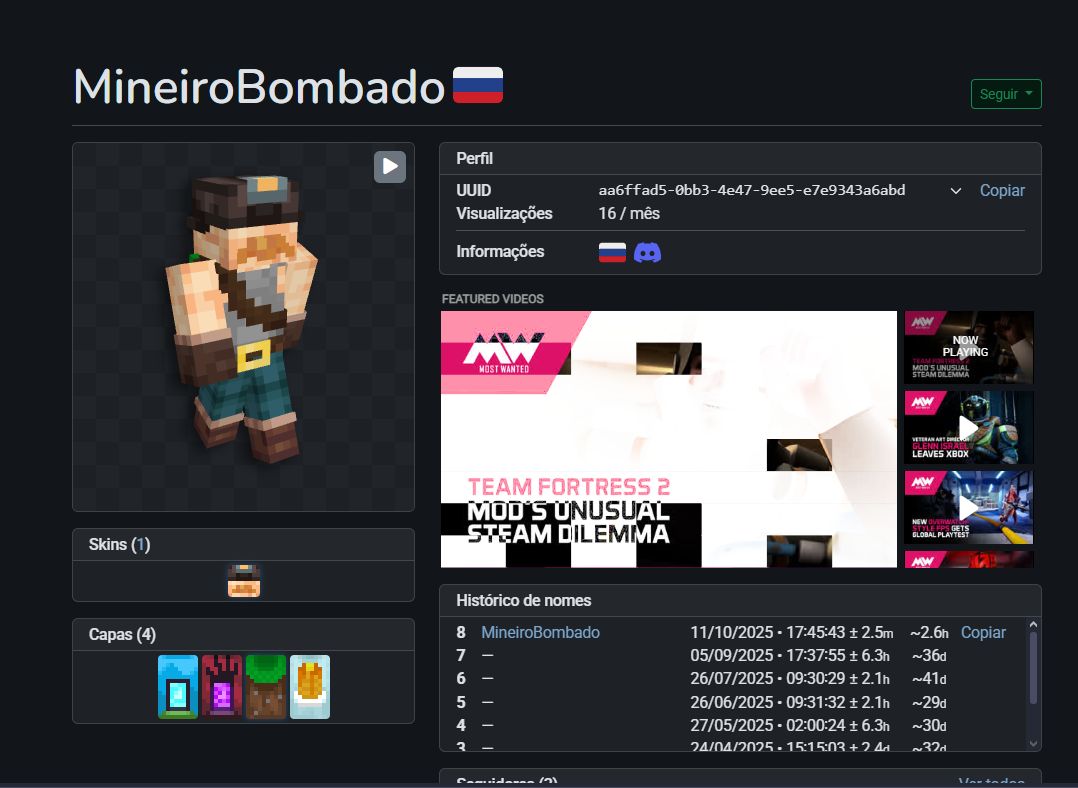Viewport: 1078px width, 788px height.
Task: Play the skin animation
Action: coord(390,166)
